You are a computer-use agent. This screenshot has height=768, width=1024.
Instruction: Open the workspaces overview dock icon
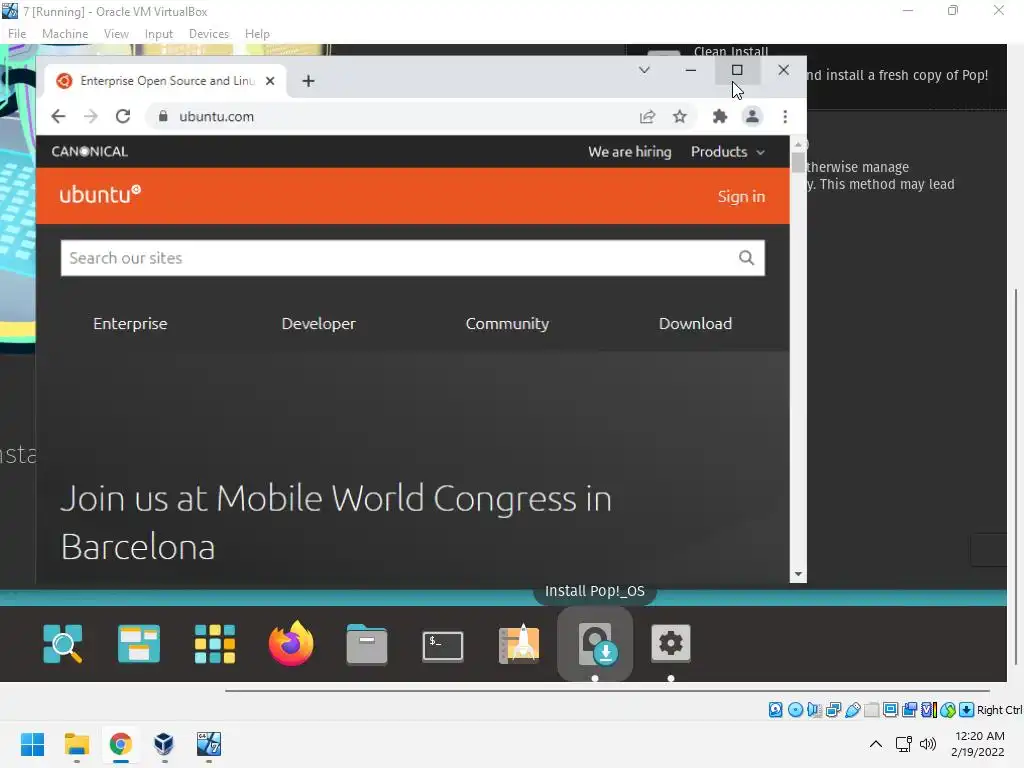138,644
